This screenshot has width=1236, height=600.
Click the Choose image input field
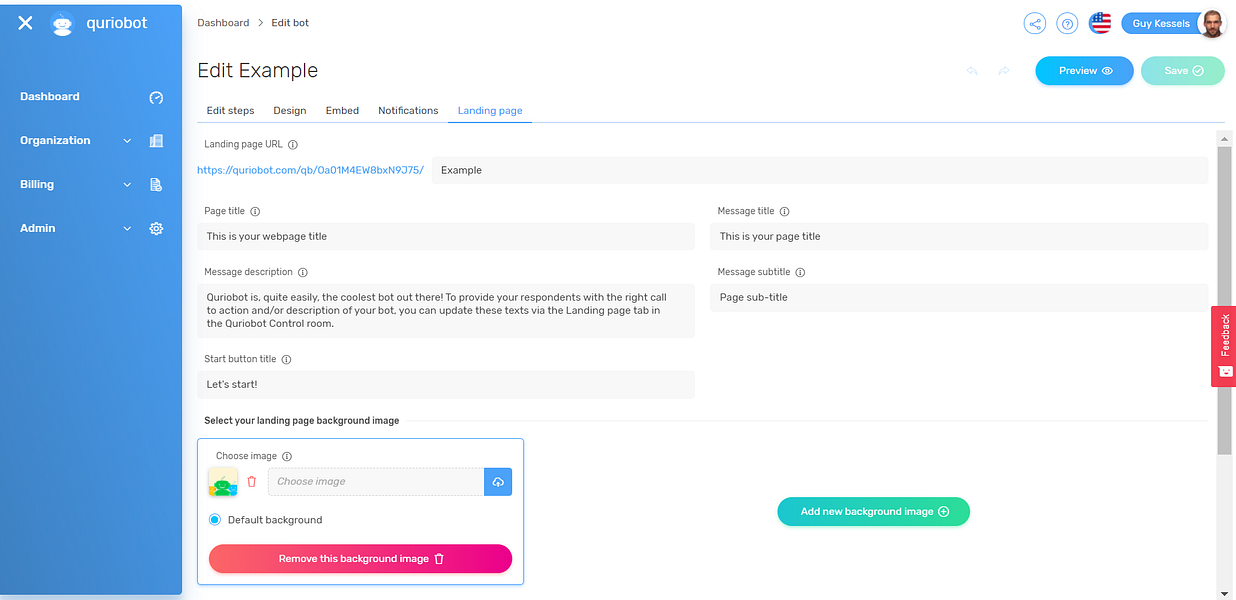376,482
